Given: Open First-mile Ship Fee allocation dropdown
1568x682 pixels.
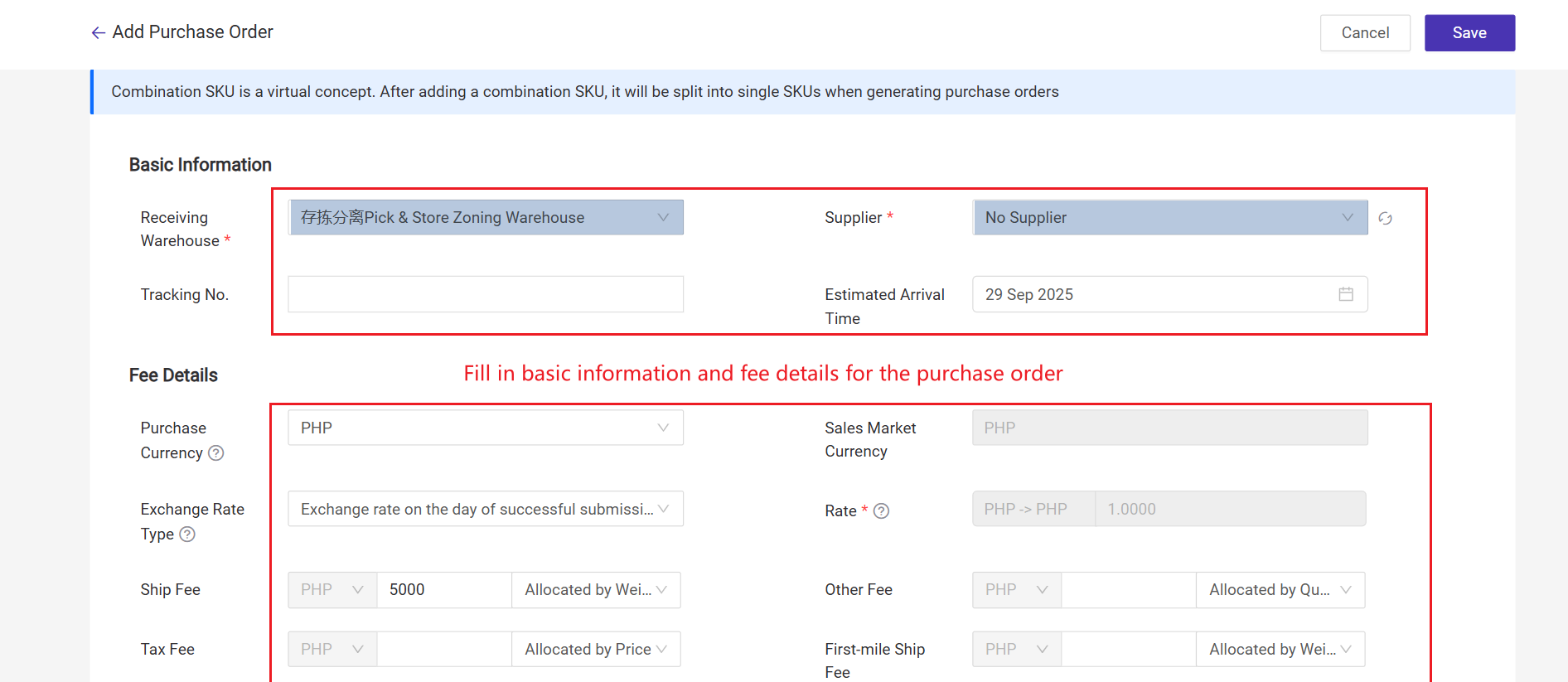Looking at the screenshot, I should 1280,650.
